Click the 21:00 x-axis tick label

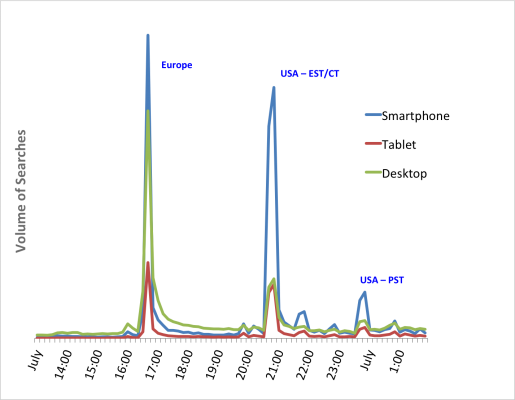pyautogui.click(x=276, y=364)
